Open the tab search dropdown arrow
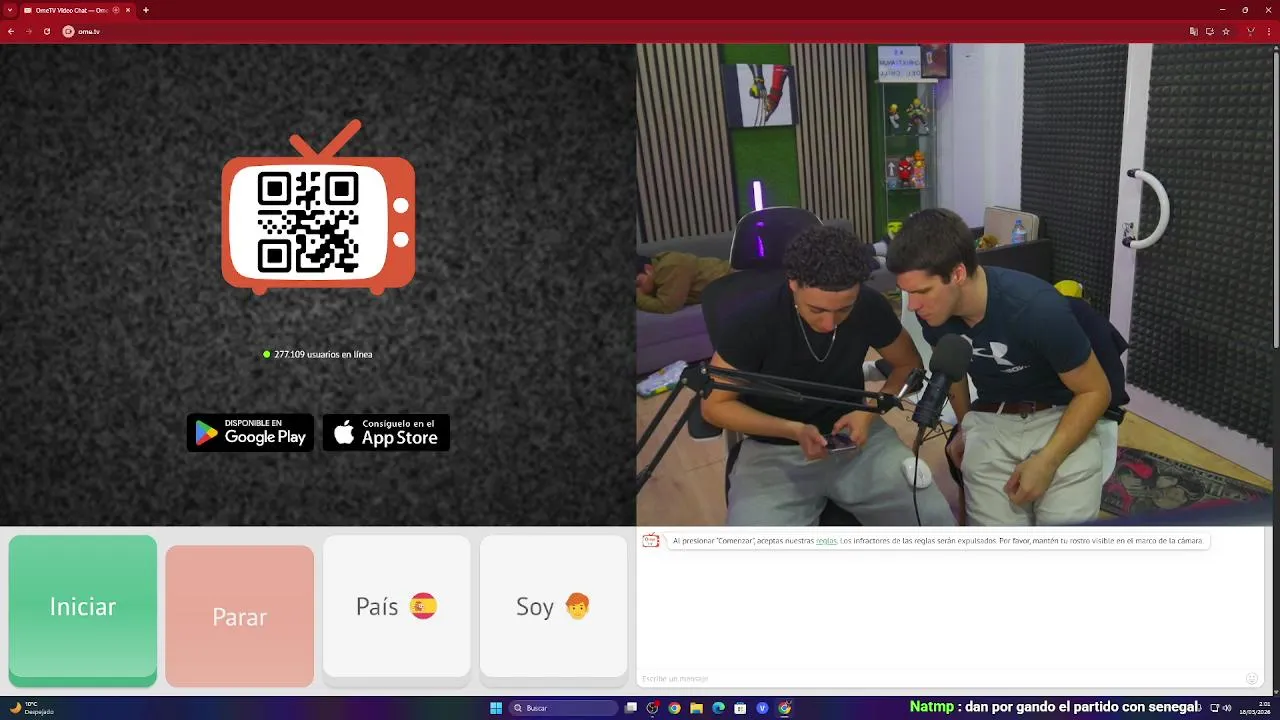 coord(9,10)
